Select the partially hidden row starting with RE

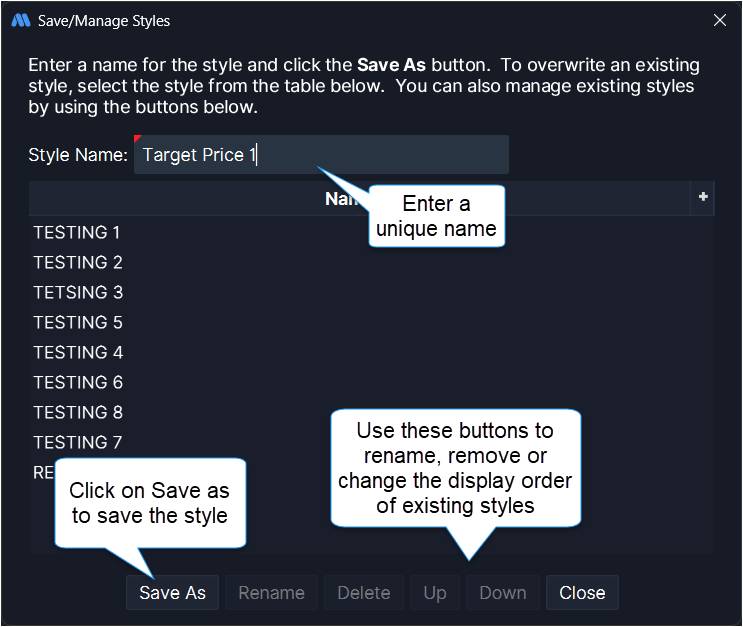tap(42, 472)
